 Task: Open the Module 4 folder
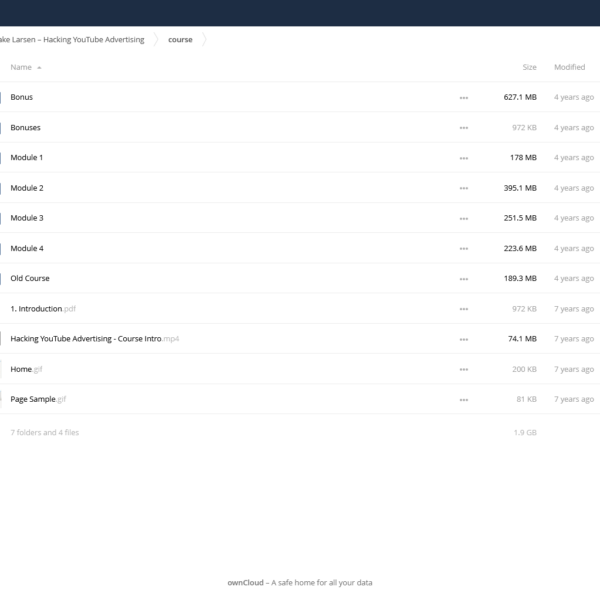[27, 248]
